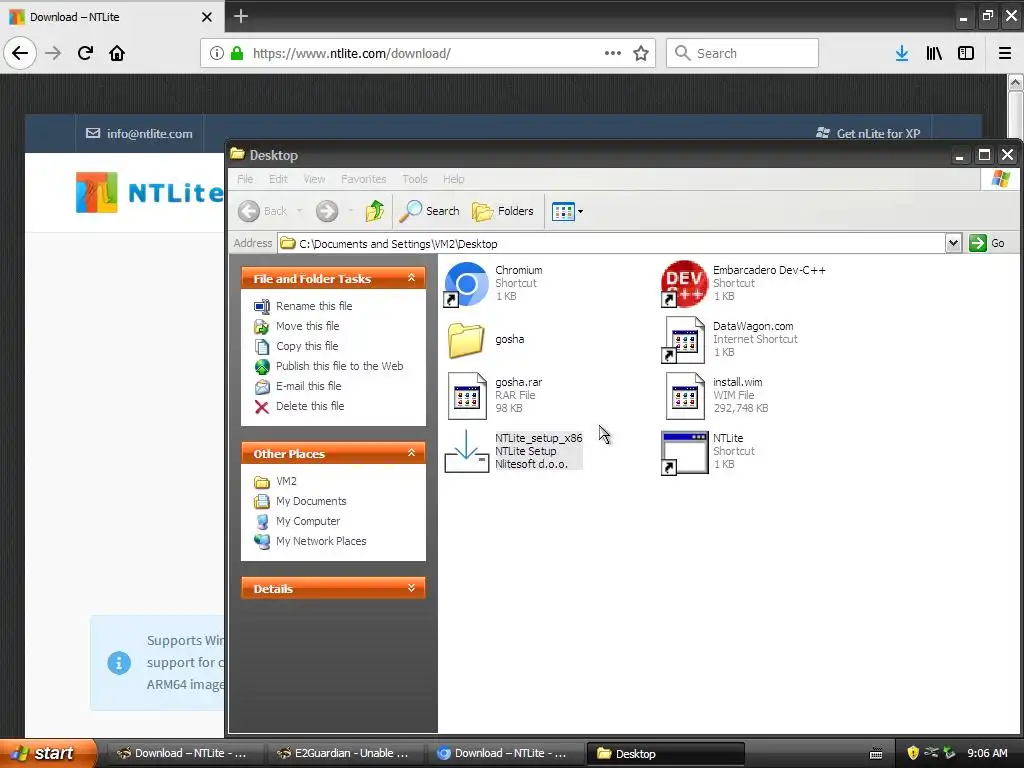Toggle the Firefox sidebar icon
1024x768 pixels.
click(x=966, y=53)
